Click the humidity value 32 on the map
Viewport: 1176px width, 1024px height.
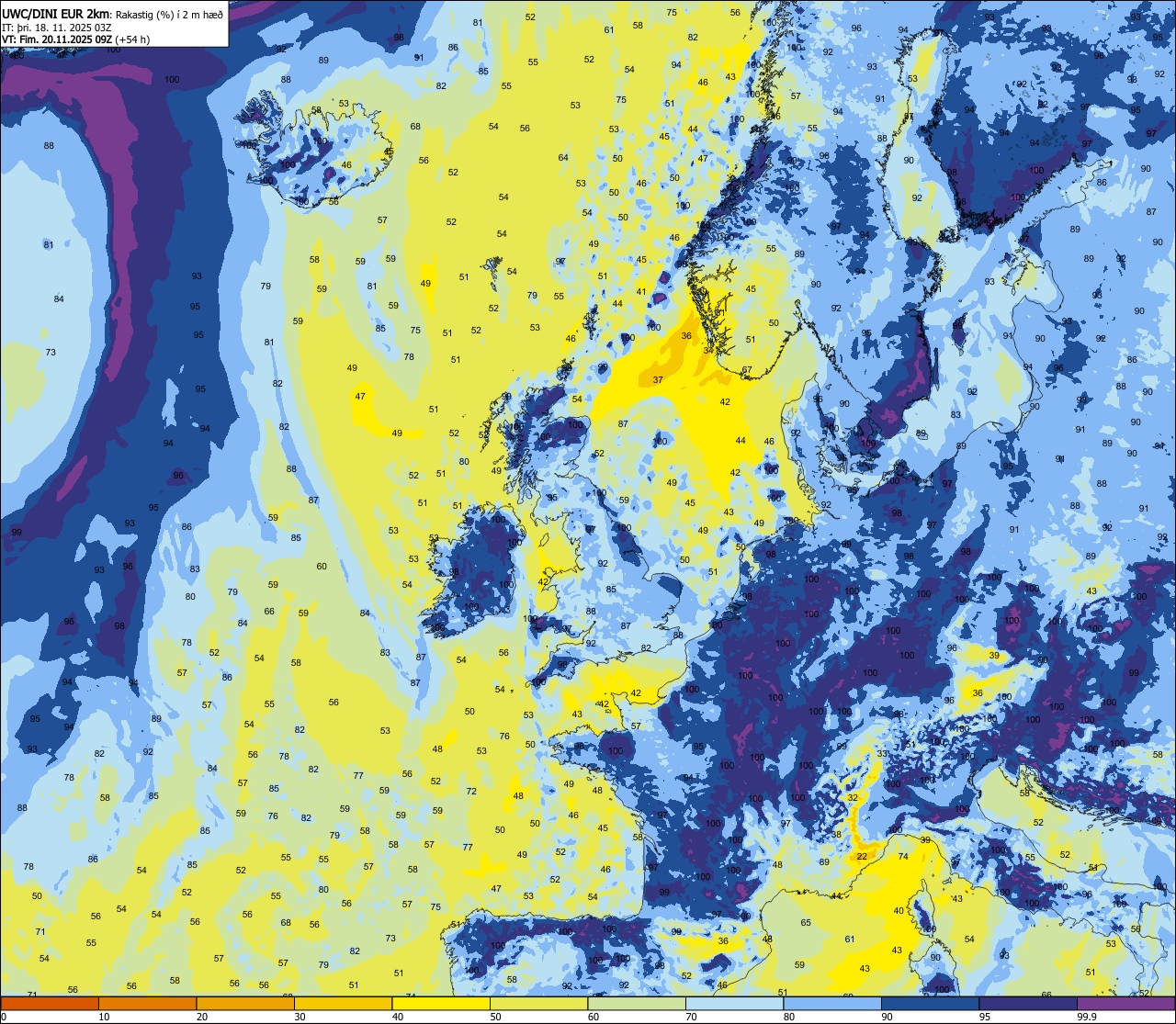click(853, 797)
